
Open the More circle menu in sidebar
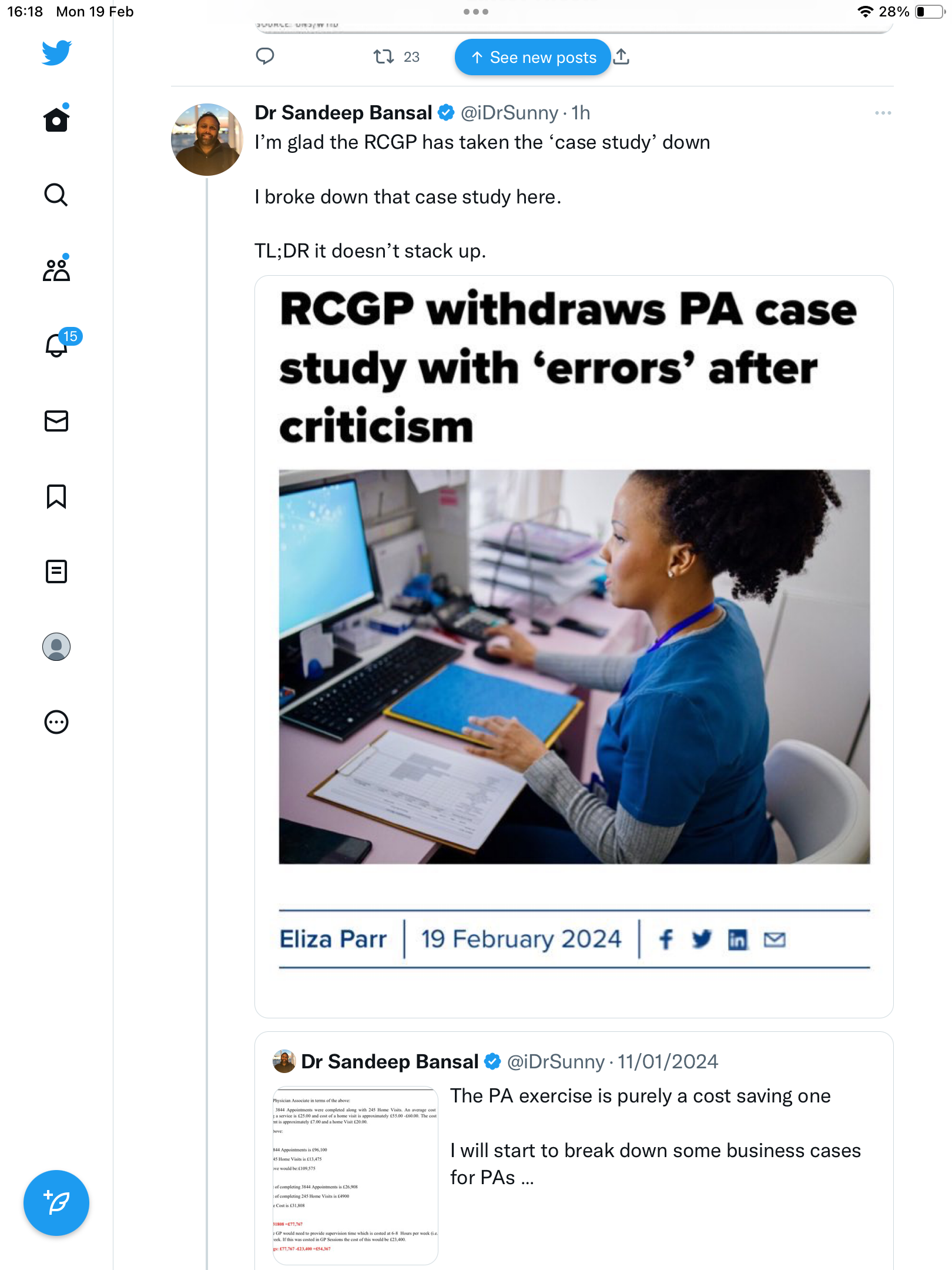(x=56, y=722)
